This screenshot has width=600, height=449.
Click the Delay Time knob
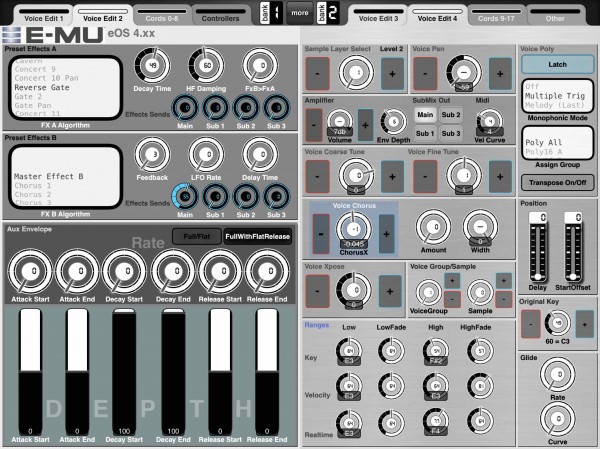coord(260,155)
